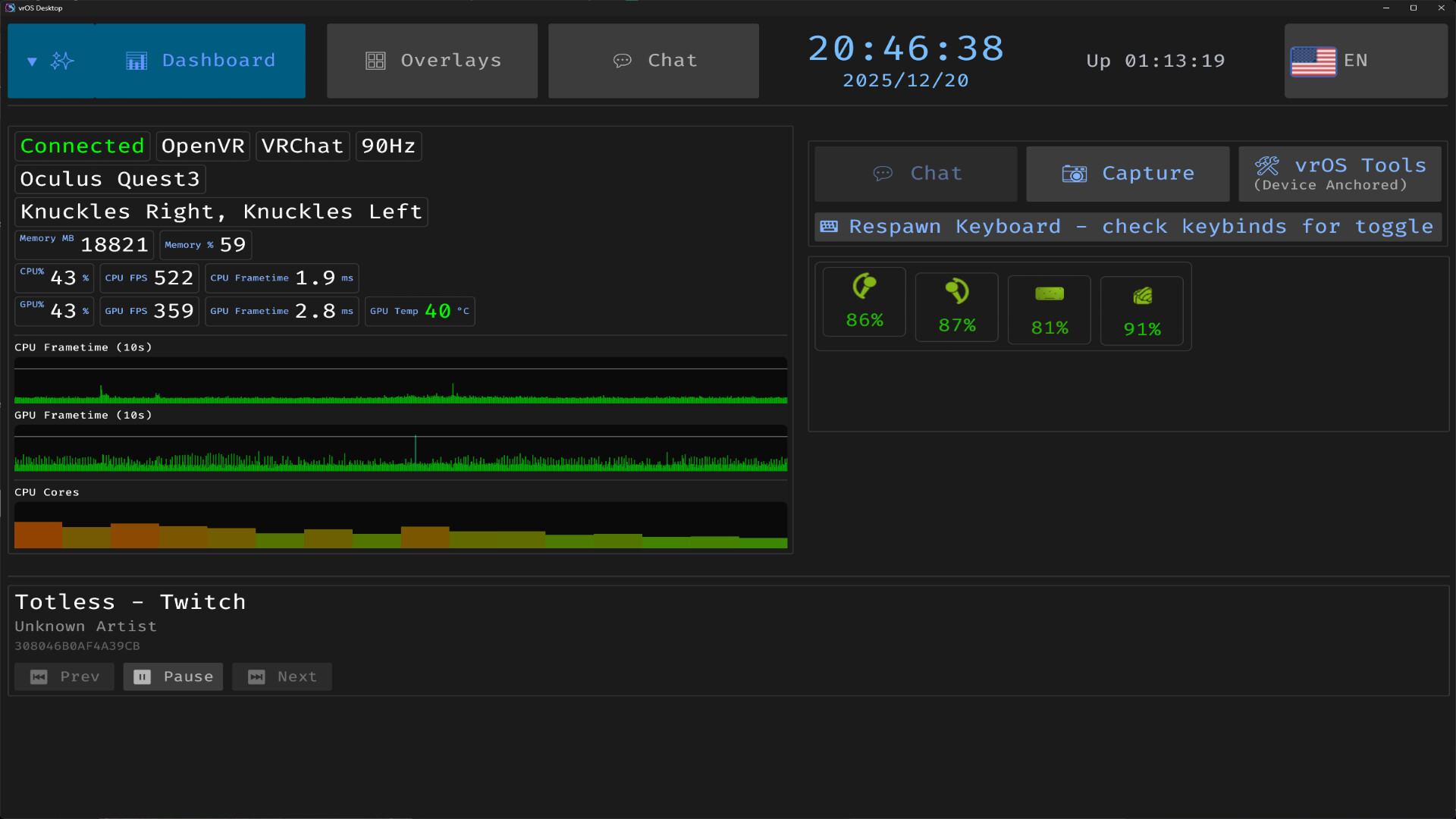Click the sparkles icon in the Dashboard tab

[x=64, y=61]
